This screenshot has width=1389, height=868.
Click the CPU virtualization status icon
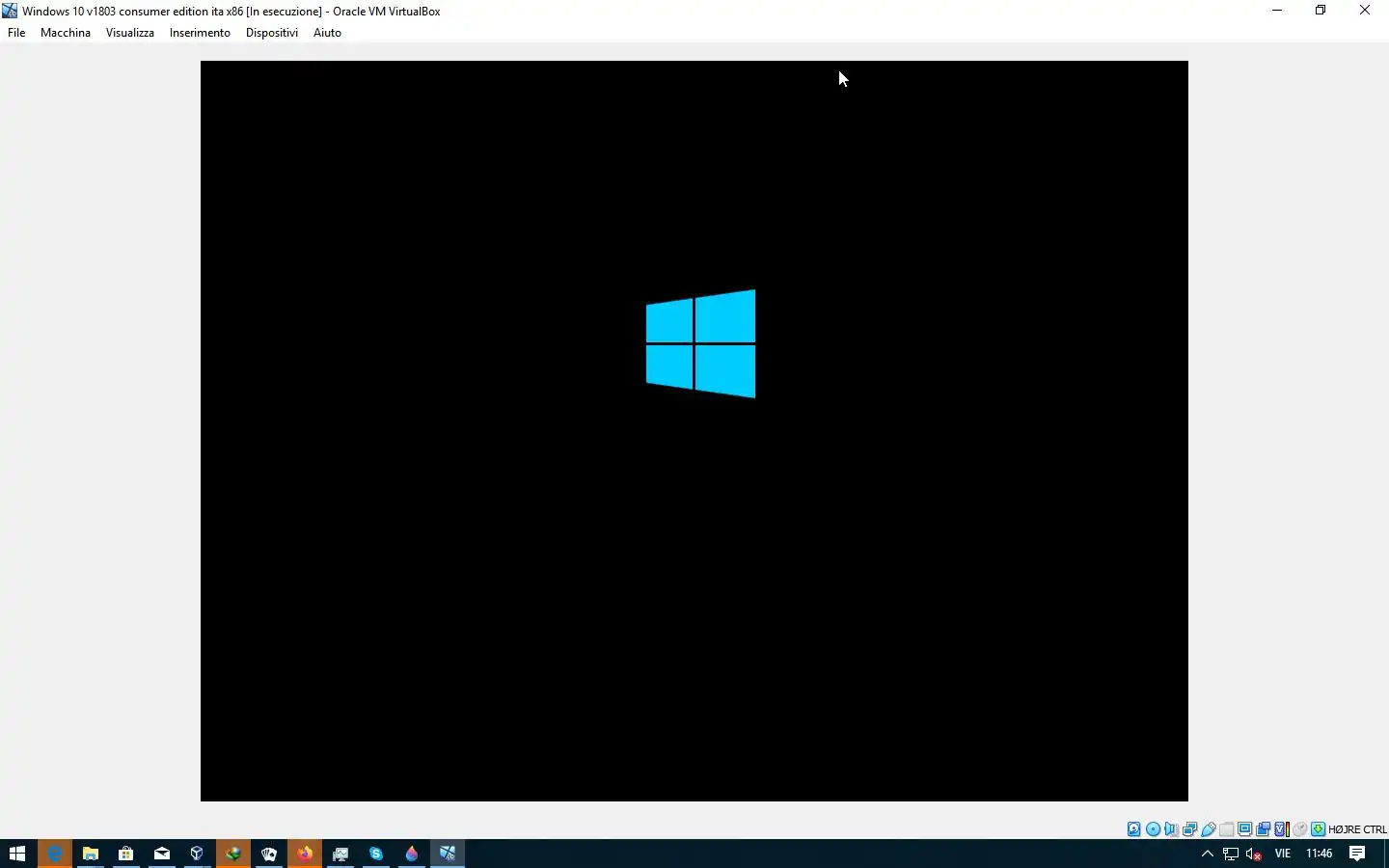click(x=1282, y=829)
